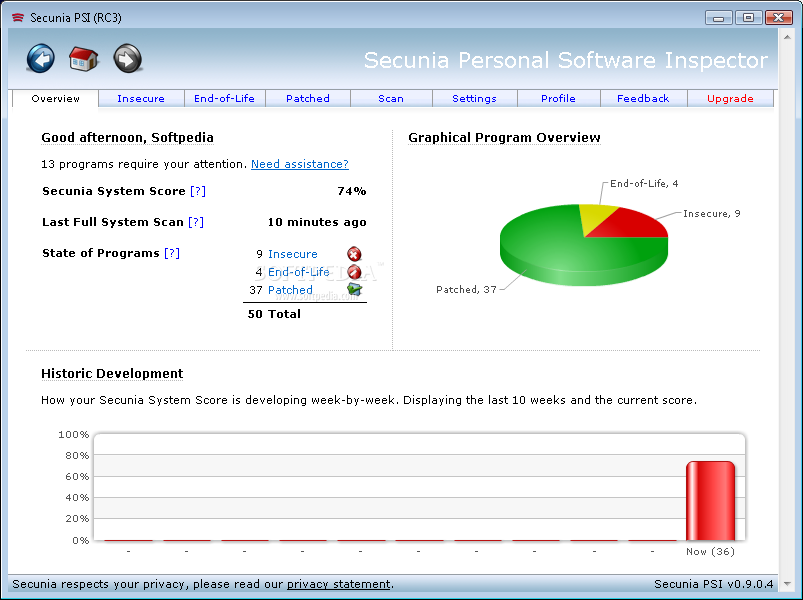Open the Scan tab
Viewport: 803px width, 600px height.
coord(391,98)
